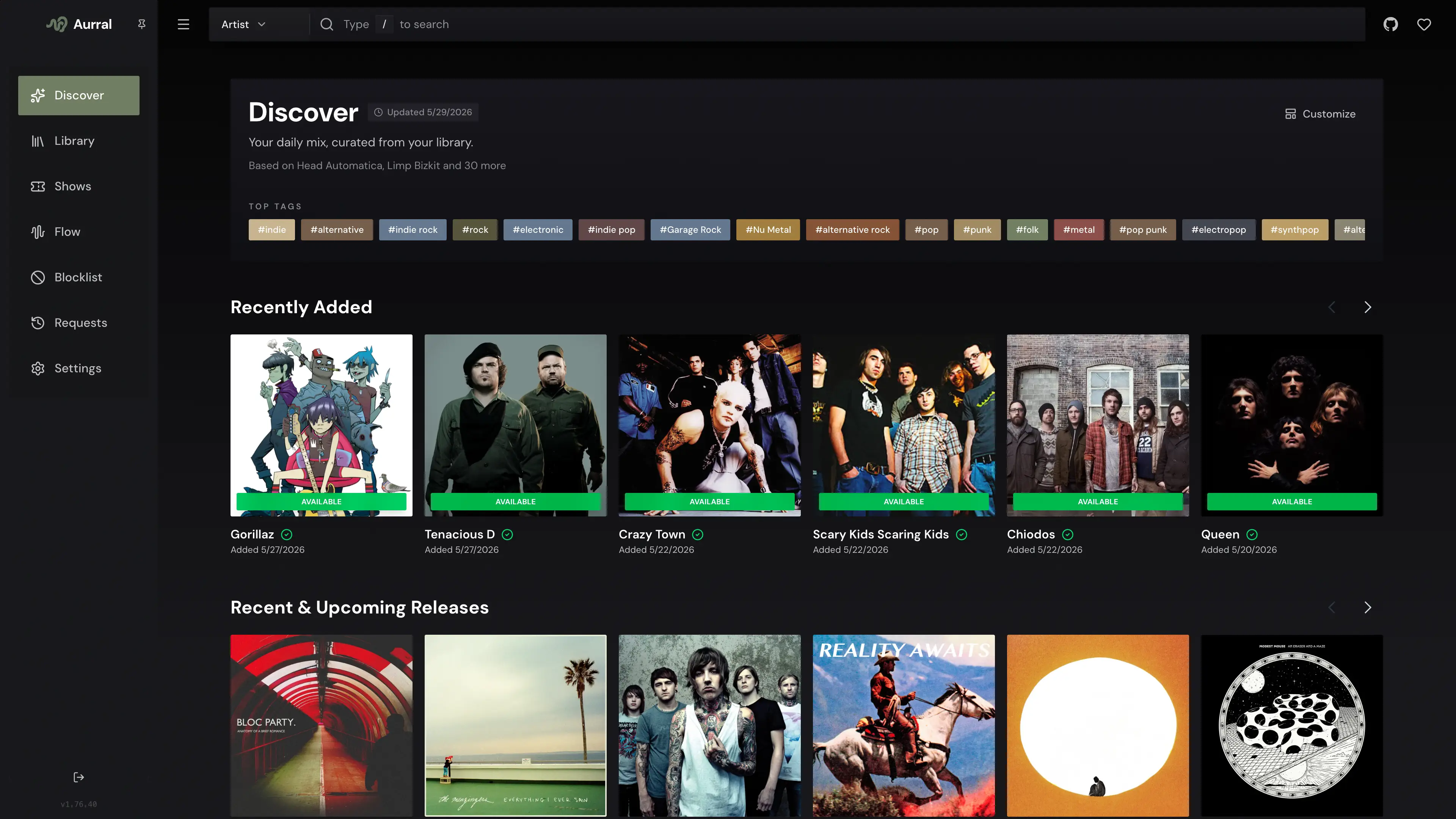Click the Tenacious D artist name
The height and width of the screenshot is (819, 1456).
tap(460, 534)
